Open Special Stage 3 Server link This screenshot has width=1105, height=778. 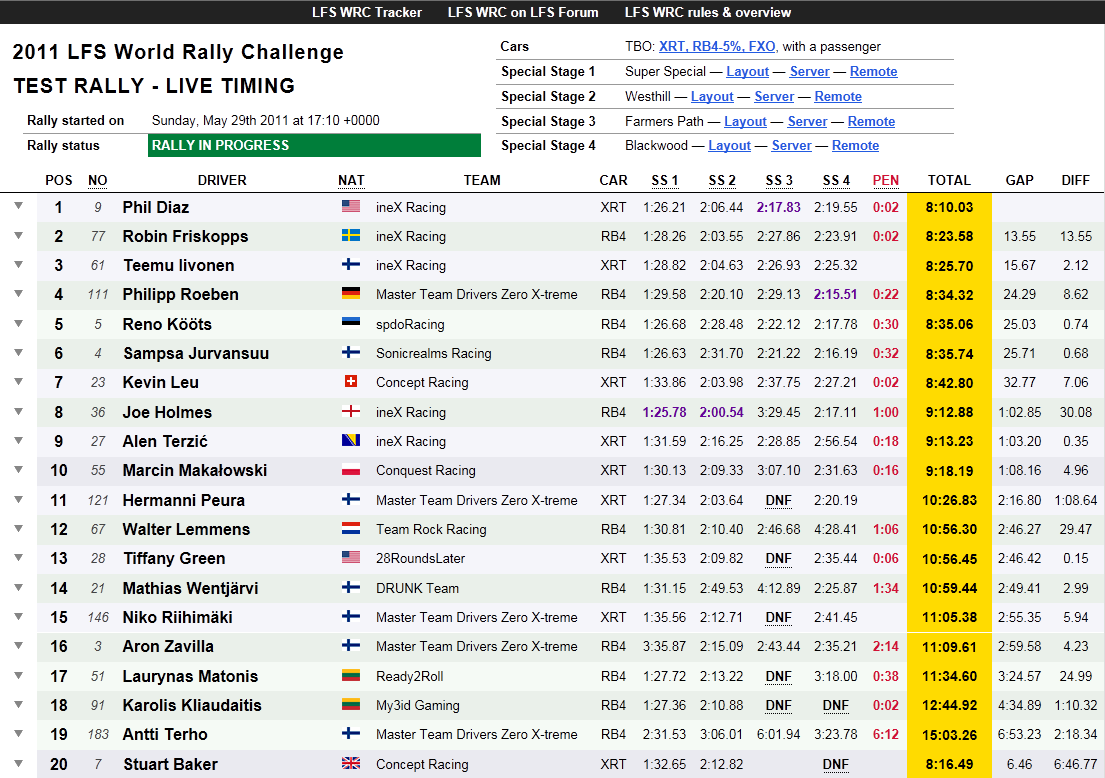pos(807,122)
